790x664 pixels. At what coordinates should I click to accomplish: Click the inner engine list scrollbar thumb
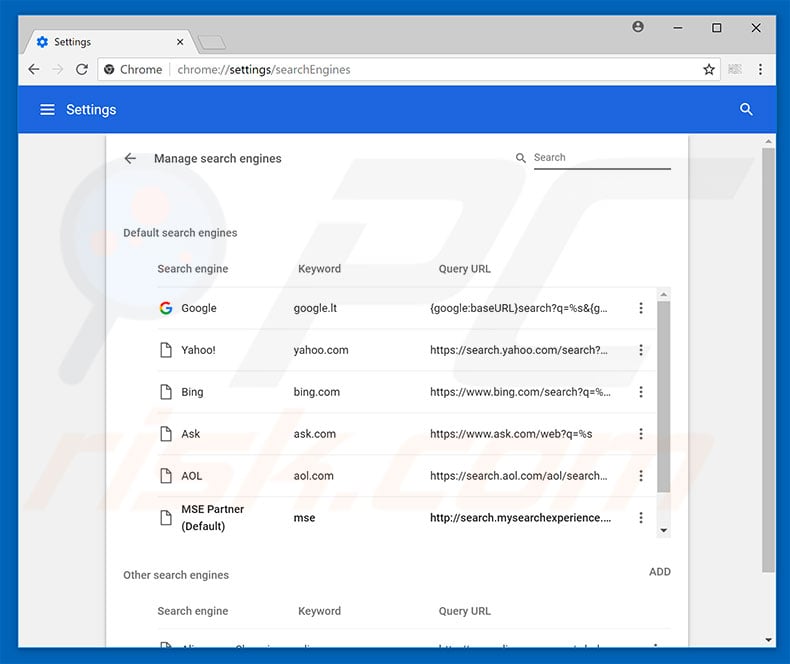pyautogui.click(x=664, y=396)
